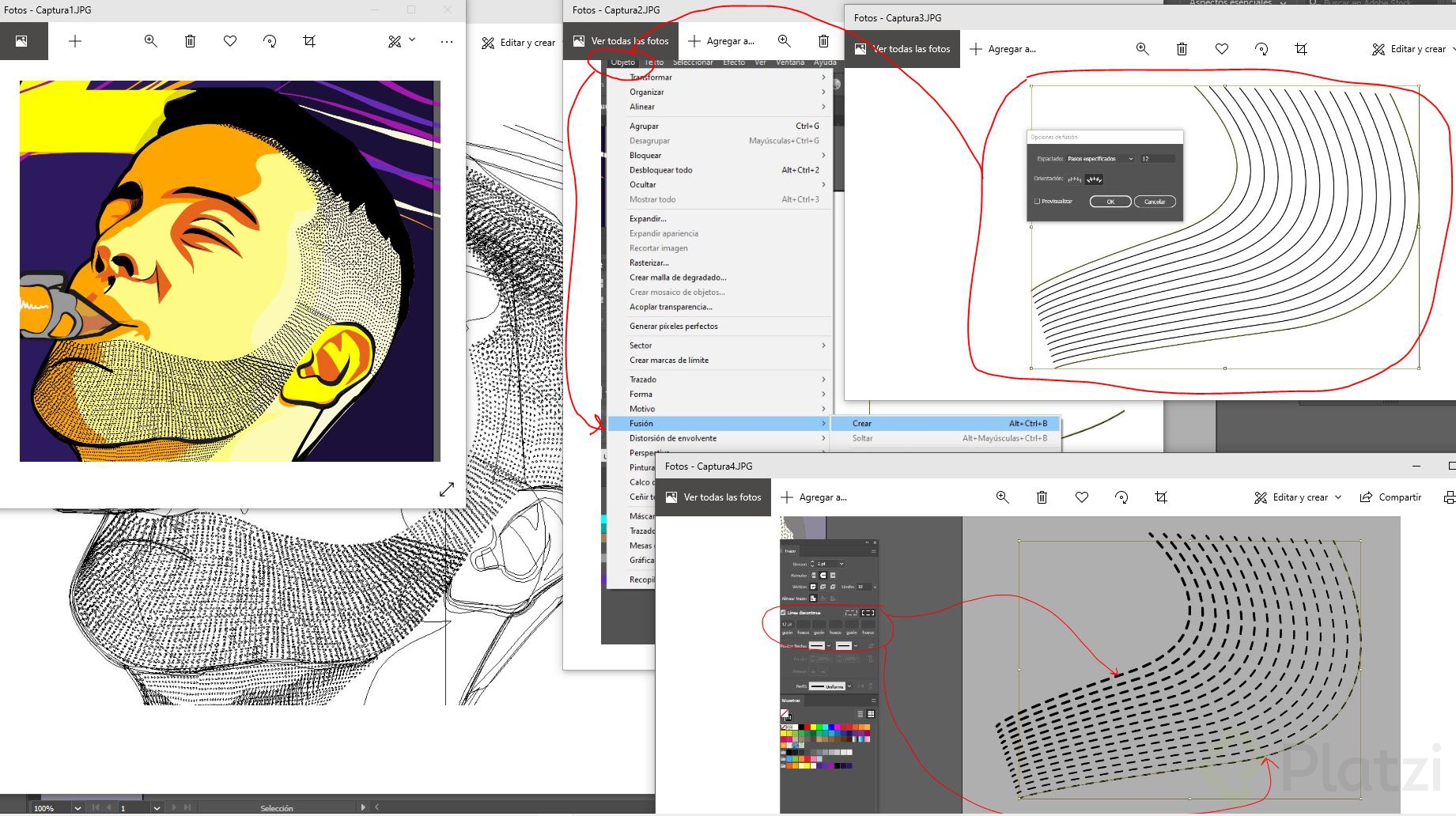Click Agregar a... in Captura4 window
Image resolution: width=1456 pixels, height=816 pixels.
[814, 497]
